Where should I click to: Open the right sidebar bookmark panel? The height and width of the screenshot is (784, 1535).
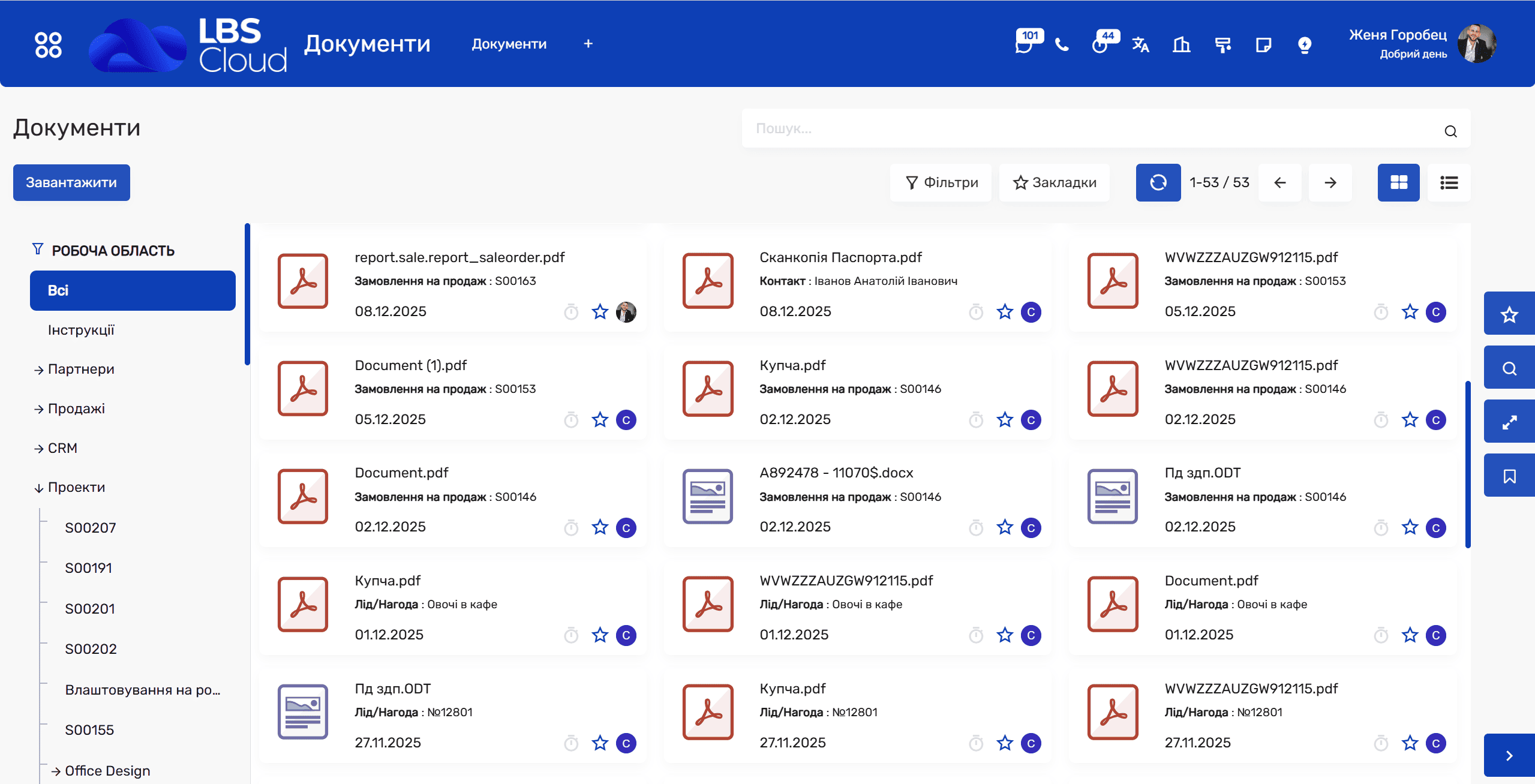[1509, 476]
